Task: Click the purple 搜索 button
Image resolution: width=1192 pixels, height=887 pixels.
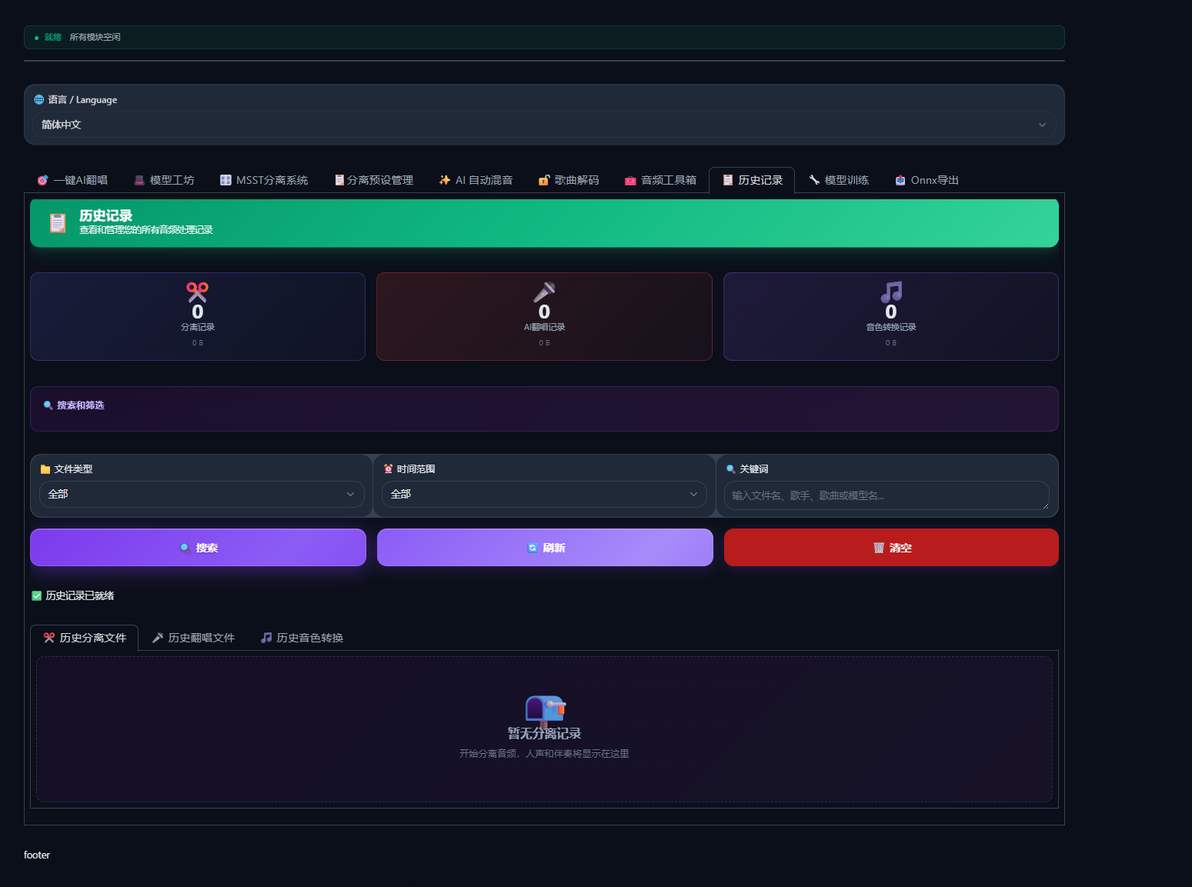Action: (198, 547)
